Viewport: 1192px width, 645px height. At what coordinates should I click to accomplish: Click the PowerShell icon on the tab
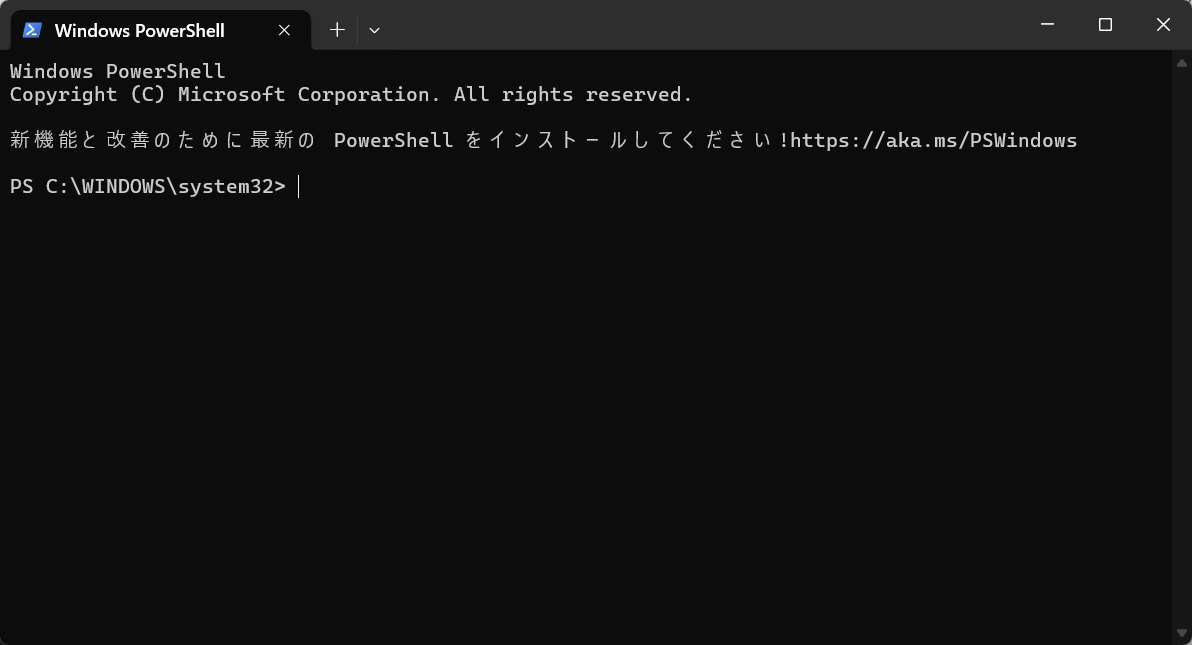32,30
